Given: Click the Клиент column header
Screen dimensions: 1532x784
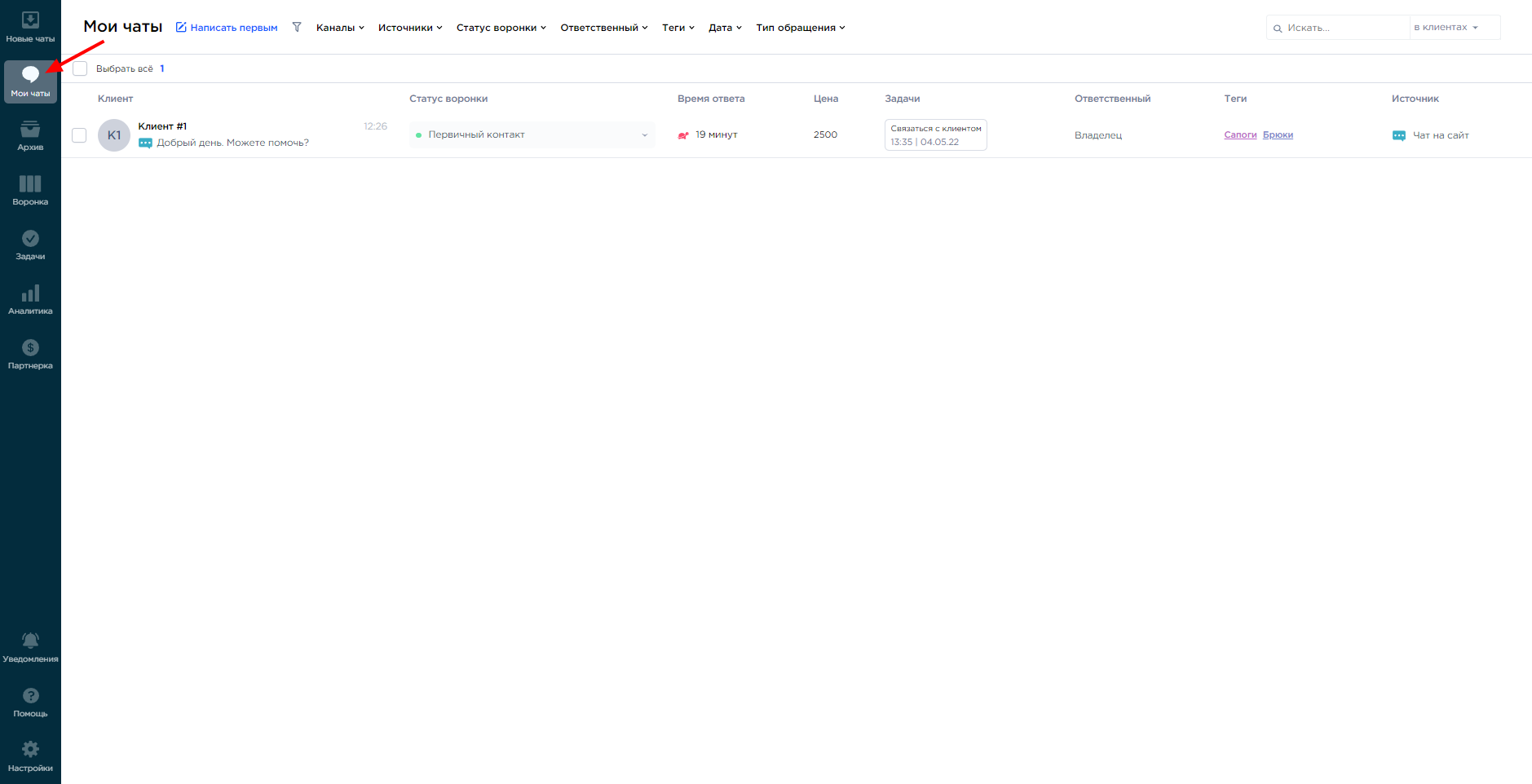Looking at the screenshot, I should 115,99.
